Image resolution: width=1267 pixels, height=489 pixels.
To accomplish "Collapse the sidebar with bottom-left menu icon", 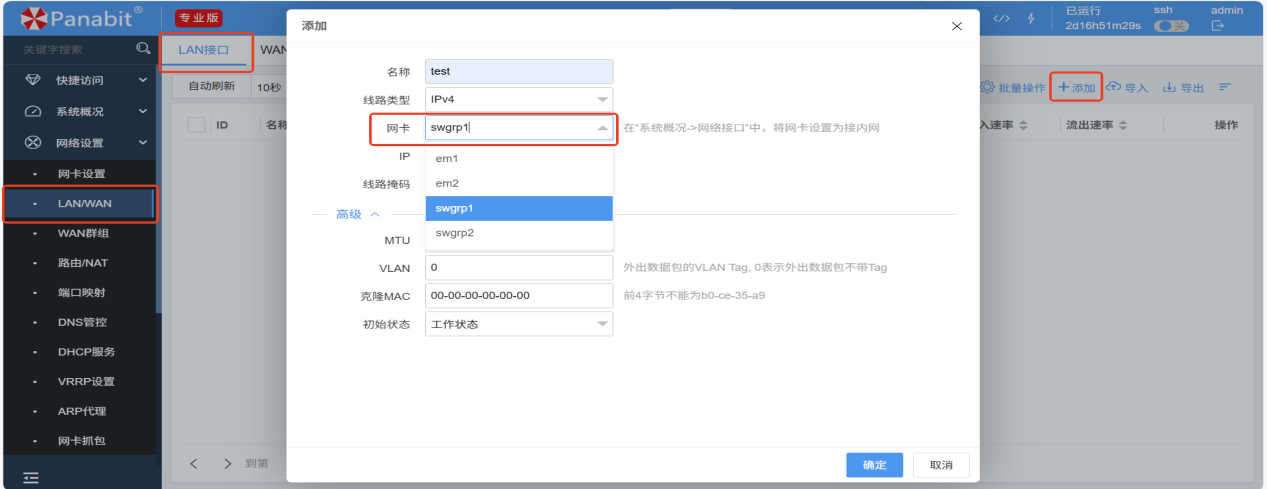I will (31, 478).
